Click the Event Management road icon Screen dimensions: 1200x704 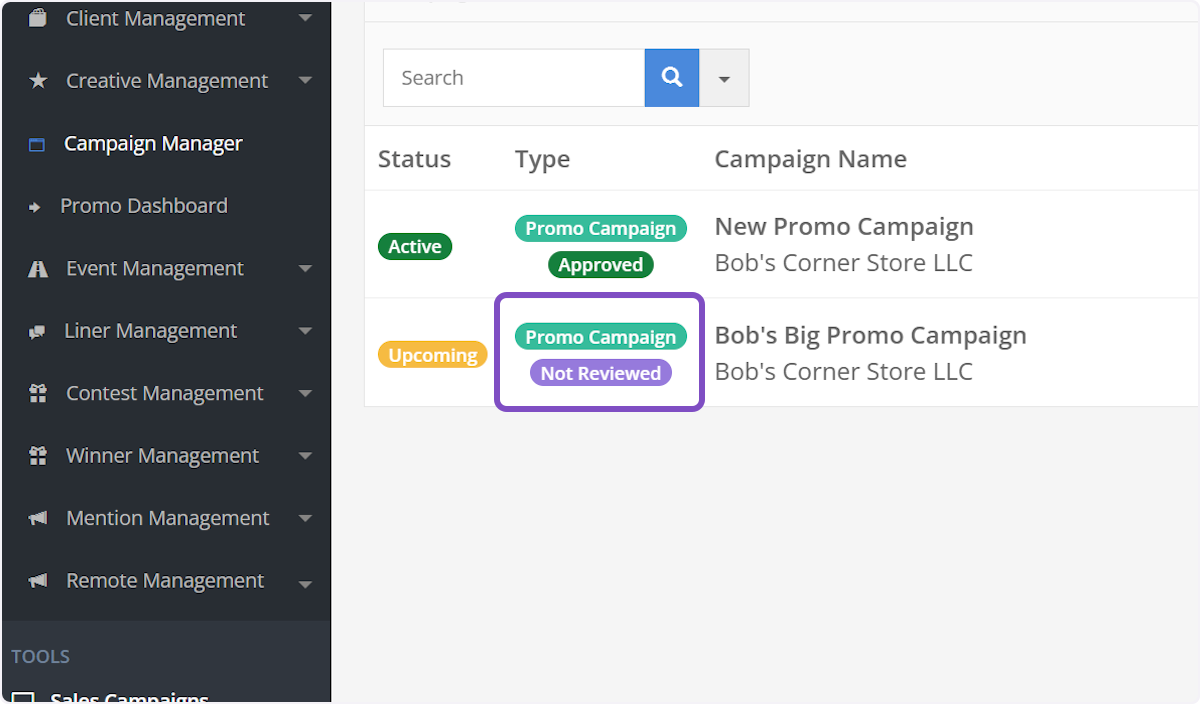click(x=38, y=269)
